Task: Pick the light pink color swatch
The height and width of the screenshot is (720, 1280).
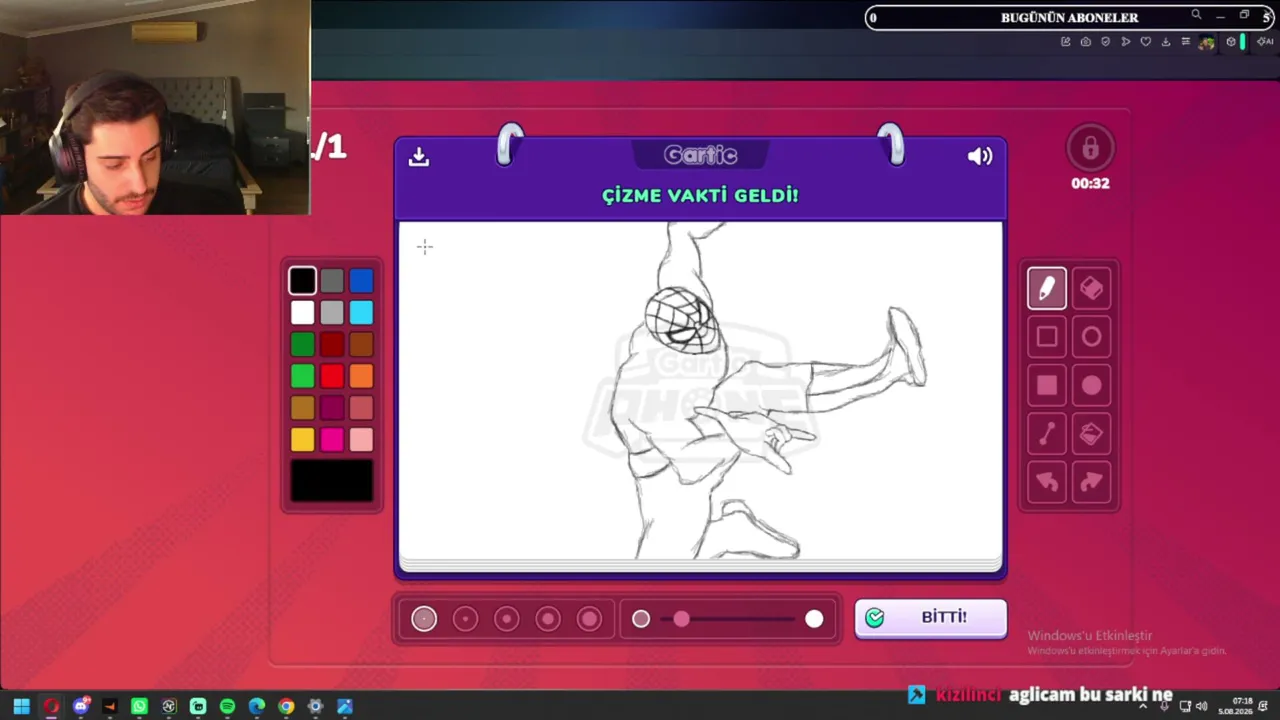Action: click(x=361, y=440)
